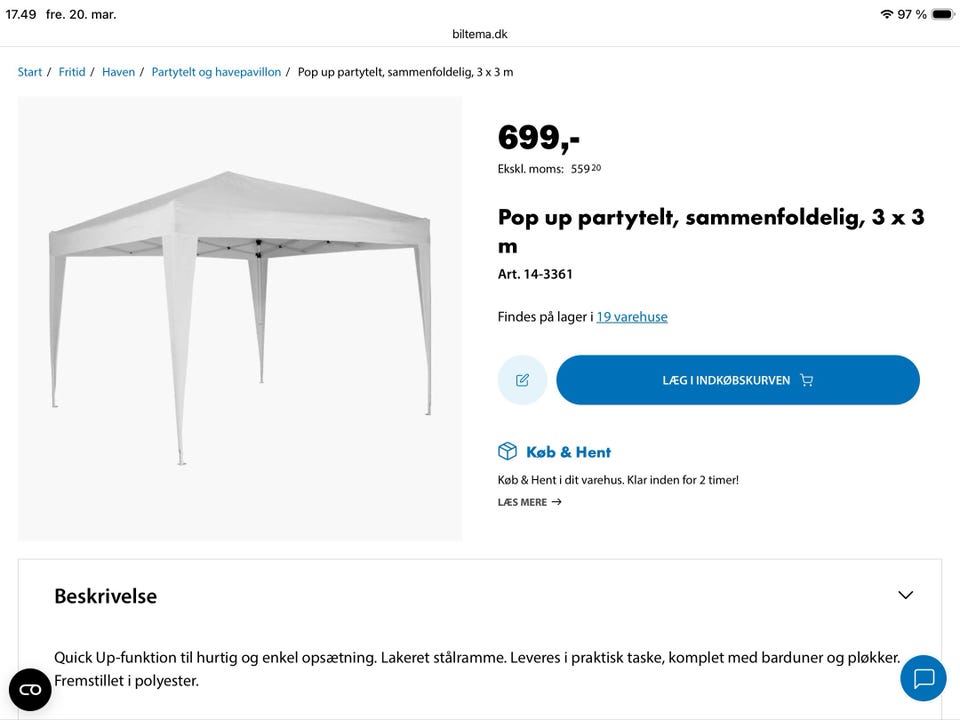Click the Køb & Hent heading
Viewport: 960px width, 720px height.
[568, 452]
